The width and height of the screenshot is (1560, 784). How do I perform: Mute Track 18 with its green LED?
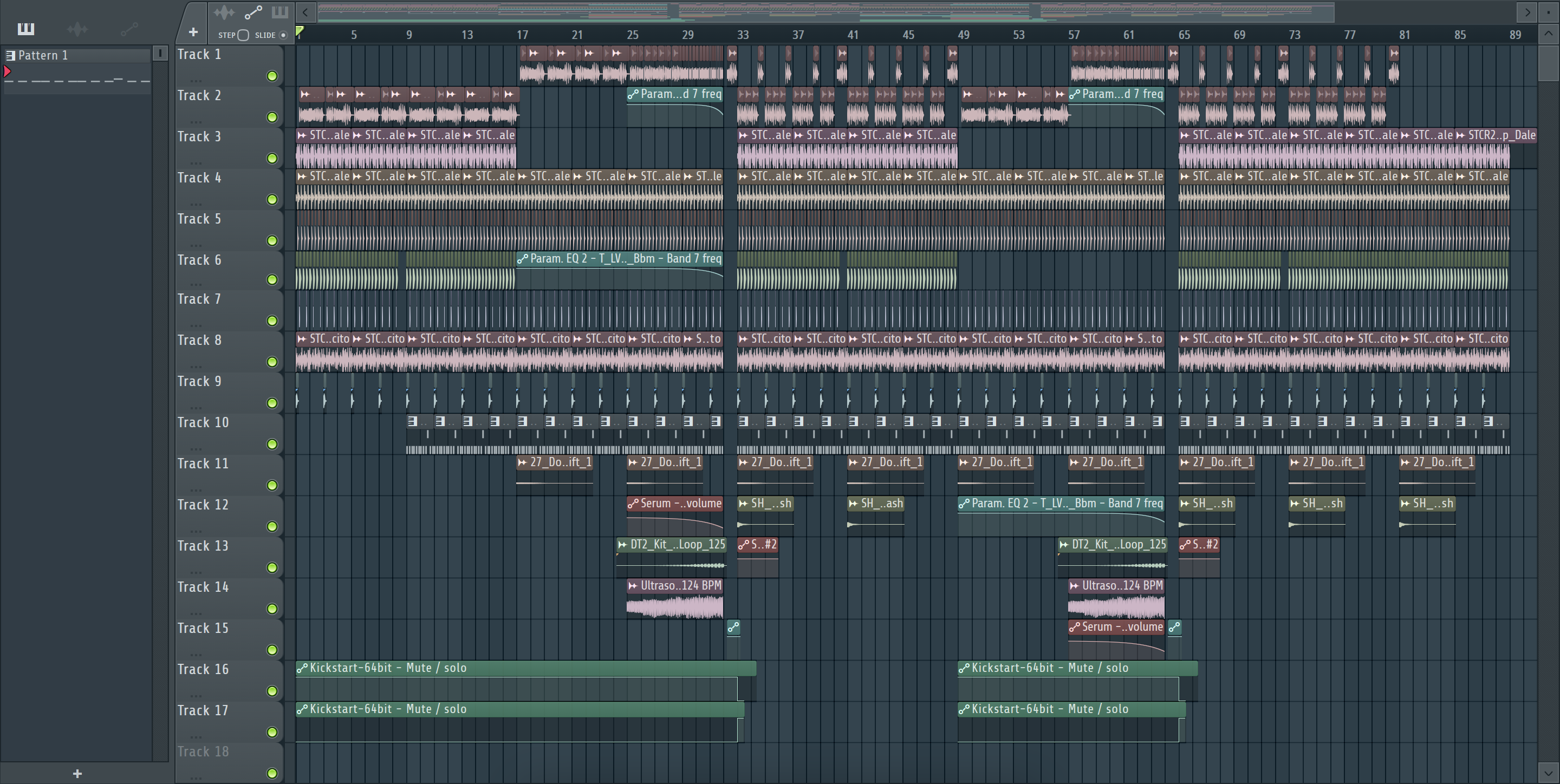(x=272, y=774)
